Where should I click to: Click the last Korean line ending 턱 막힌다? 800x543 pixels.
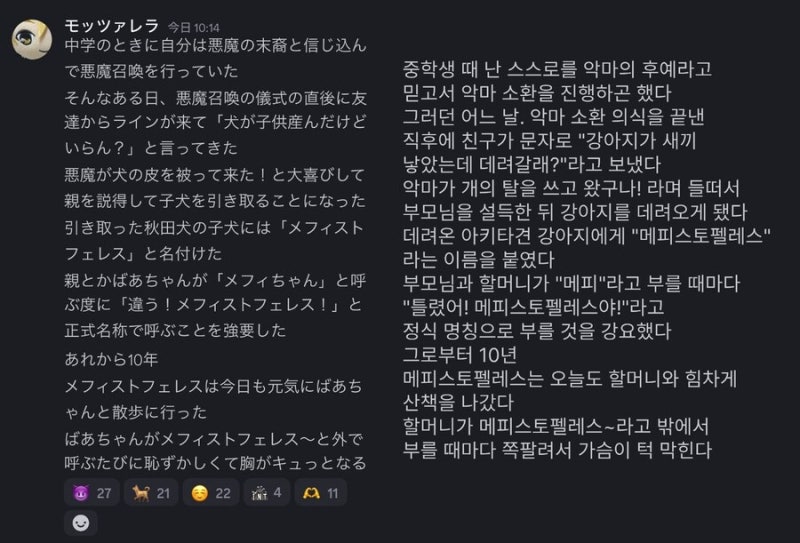point(557,450)
